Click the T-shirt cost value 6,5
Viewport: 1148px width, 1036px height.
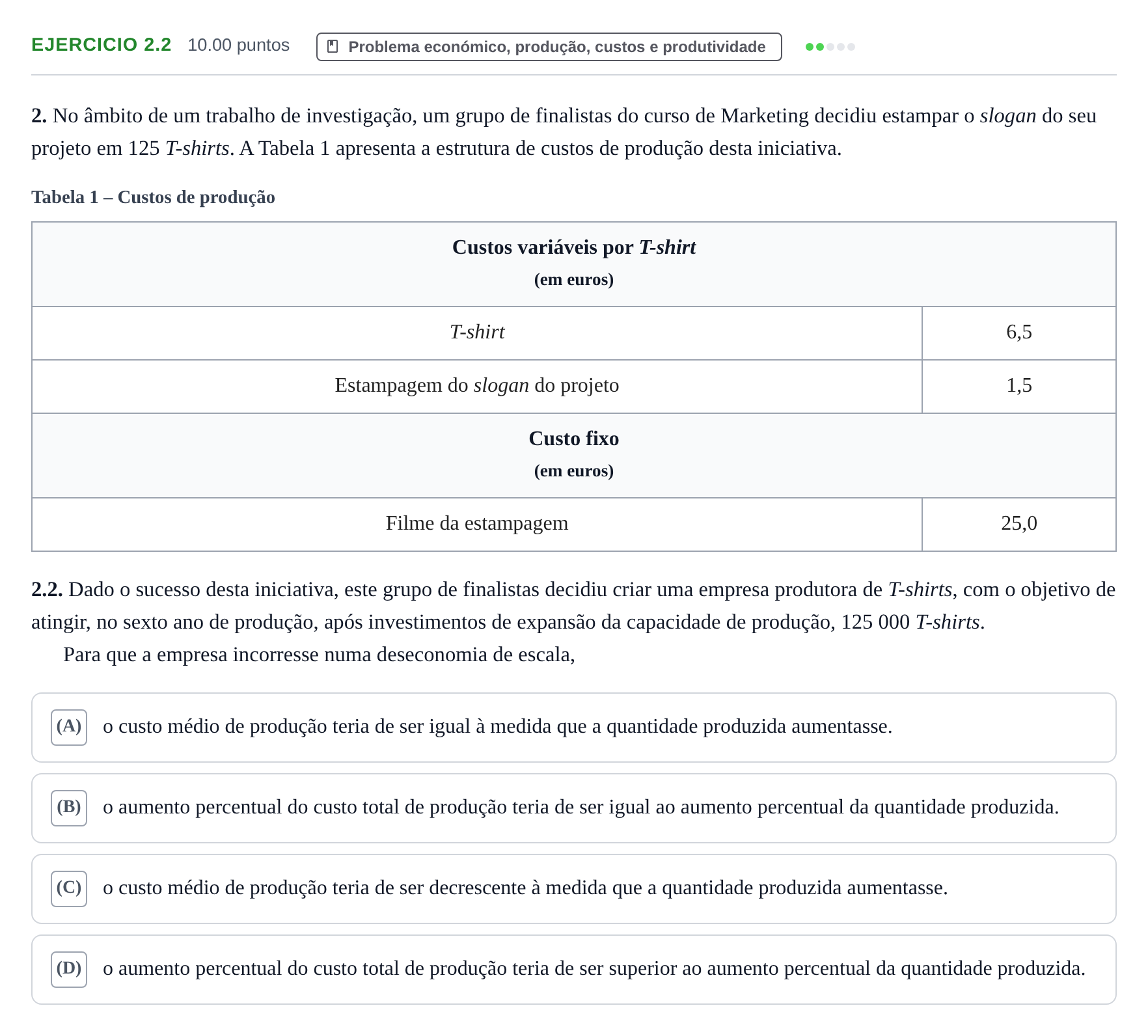1018,333
